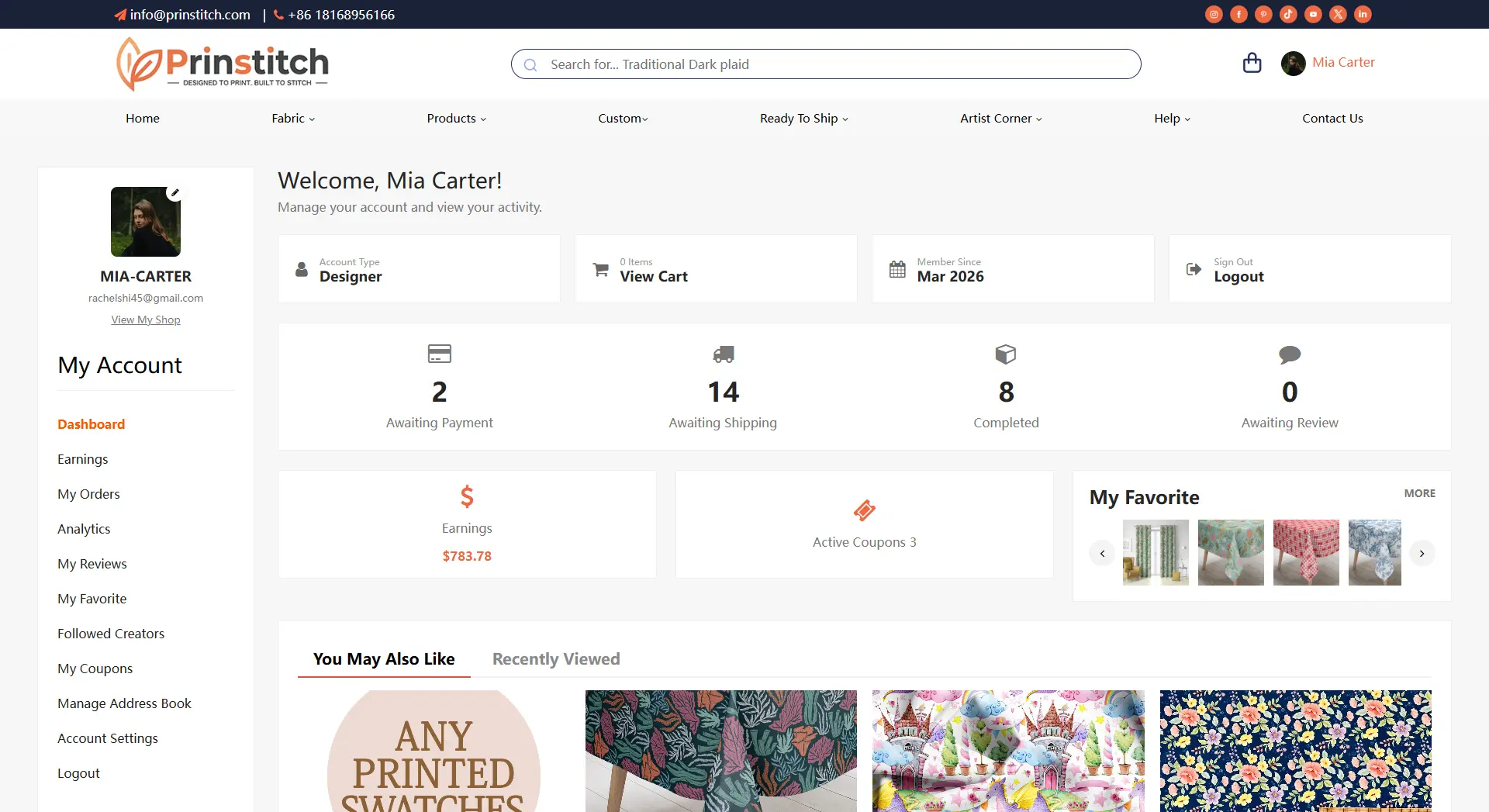Screen dimensions: 1489x812
Task: Click the edit pencil on profile photo
Action: [175, 192]
